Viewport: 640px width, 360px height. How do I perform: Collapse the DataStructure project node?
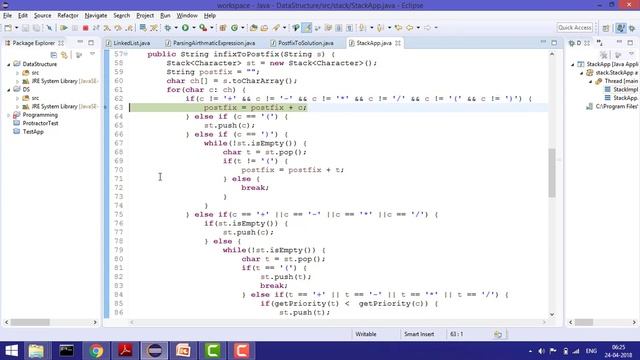tap(9, 64)
